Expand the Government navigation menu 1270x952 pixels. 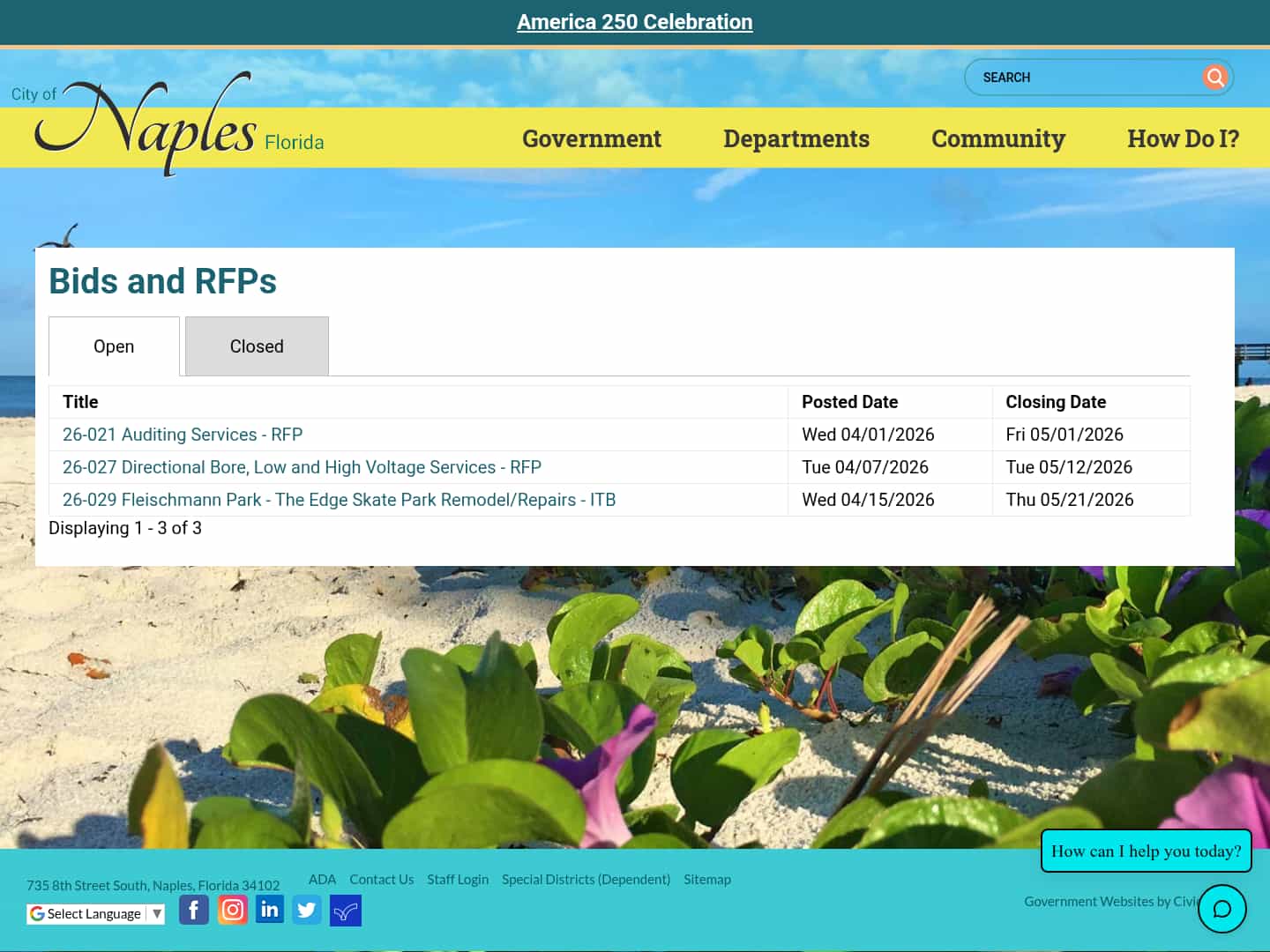(x=592, y=138)
